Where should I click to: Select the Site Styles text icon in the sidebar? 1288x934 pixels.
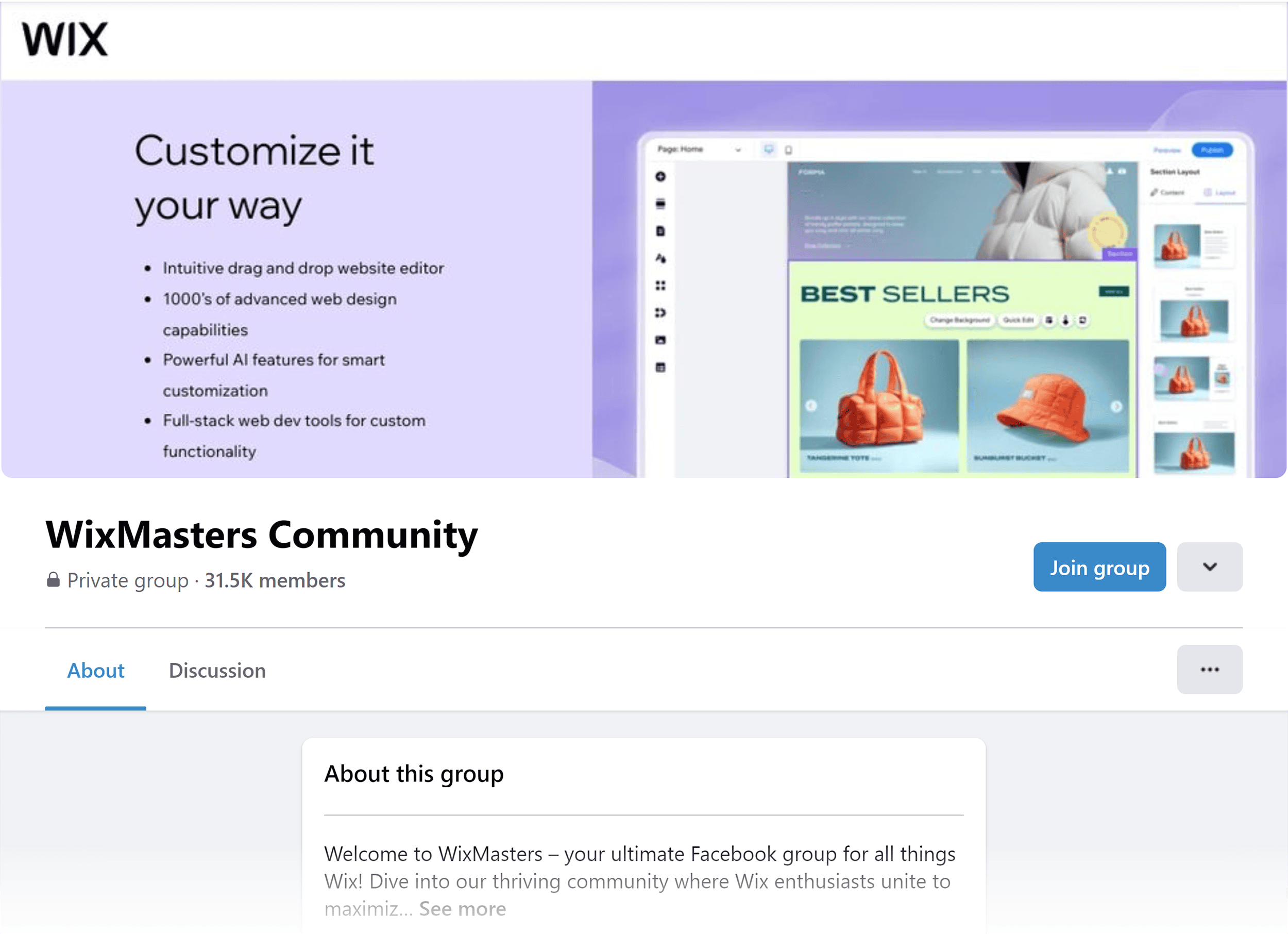pos(660,259)
